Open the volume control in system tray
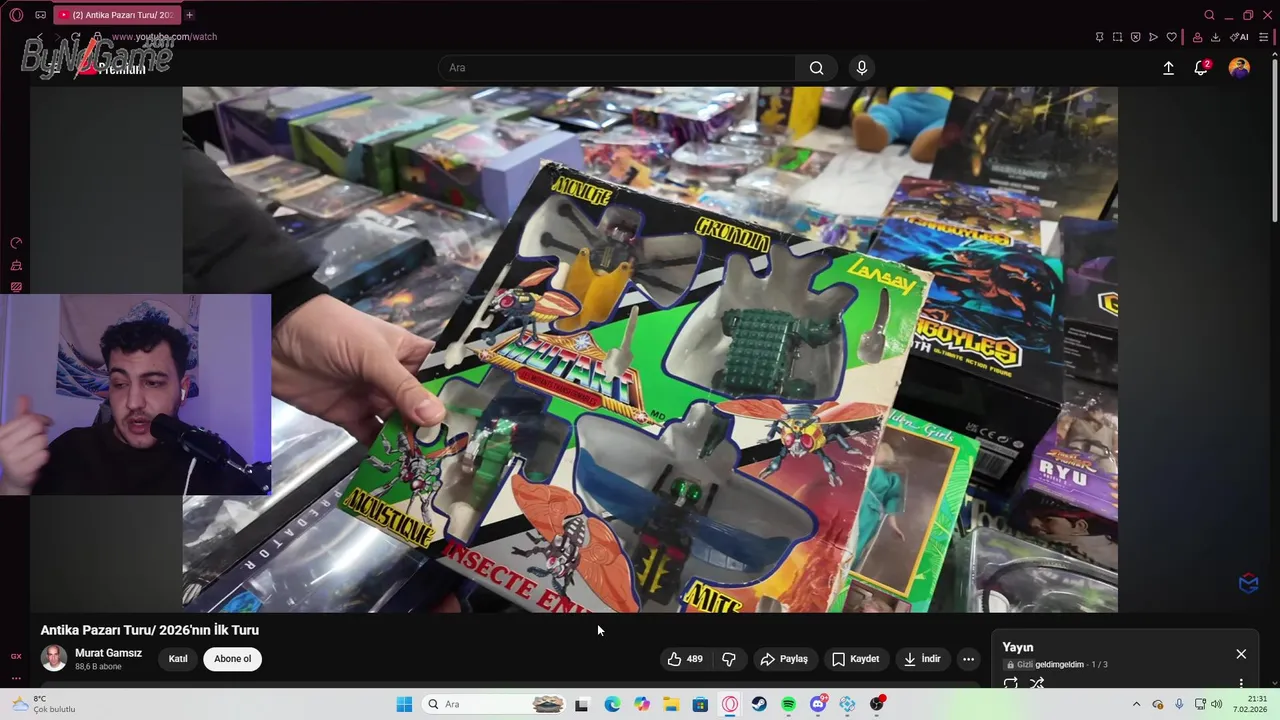 click(x=1216, y=704)
